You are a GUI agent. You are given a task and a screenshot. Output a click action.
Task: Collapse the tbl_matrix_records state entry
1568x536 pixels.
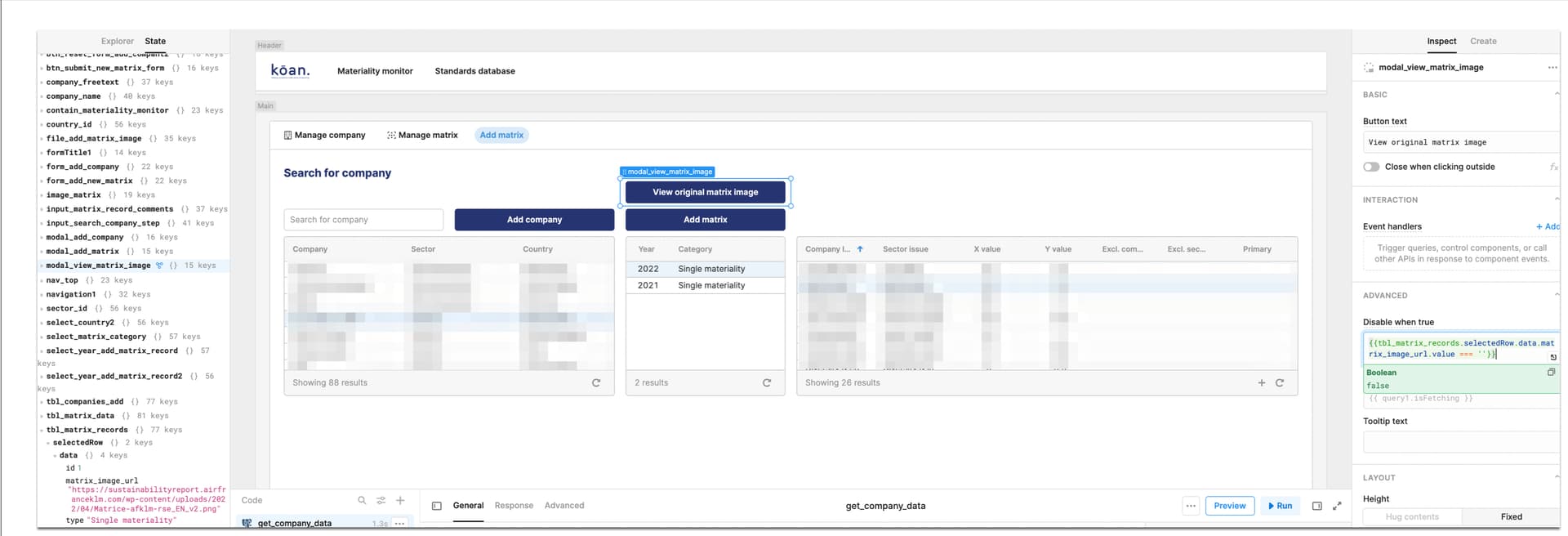point(42,430)
